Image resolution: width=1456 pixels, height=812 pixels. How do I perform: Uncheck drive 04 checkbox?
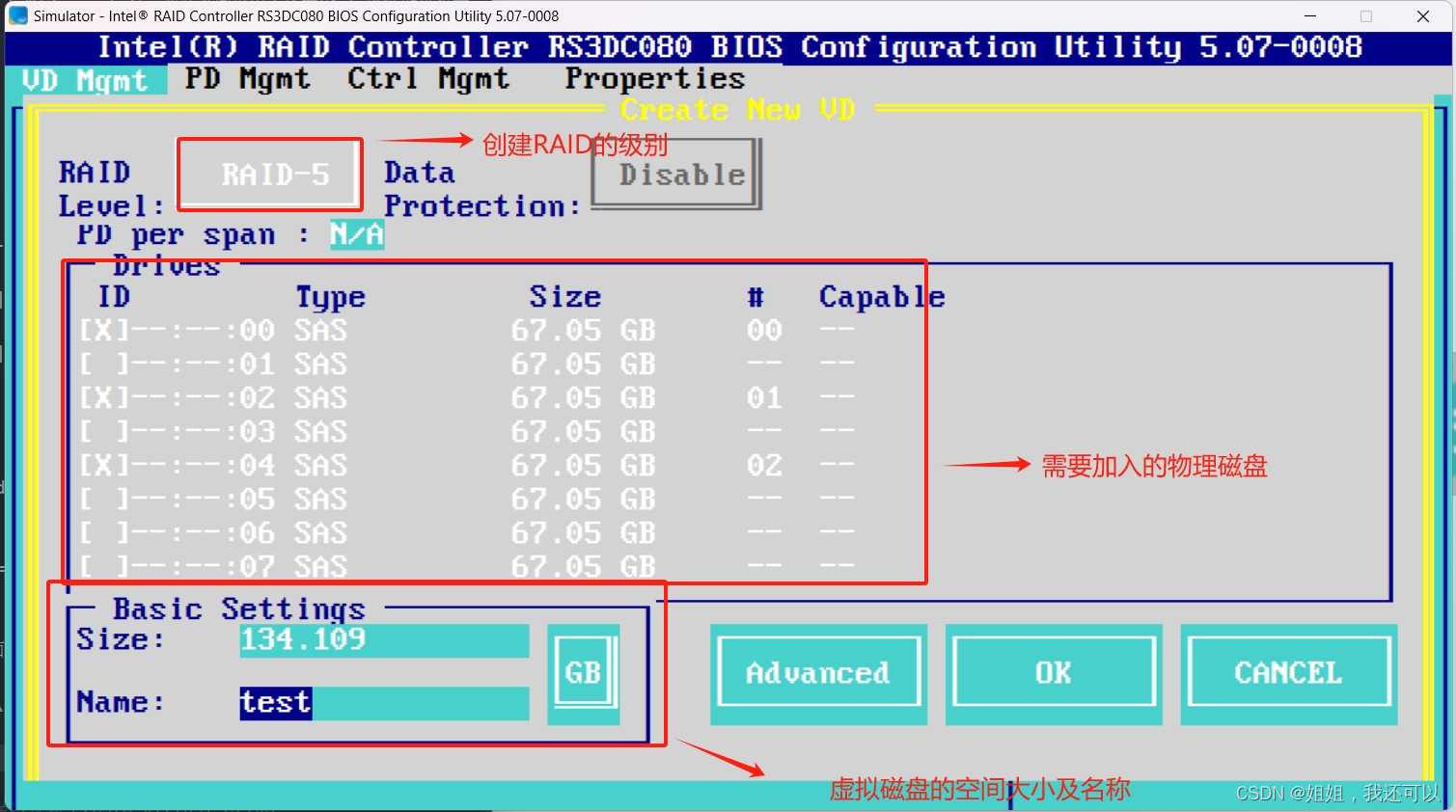(x=103, y=466)
